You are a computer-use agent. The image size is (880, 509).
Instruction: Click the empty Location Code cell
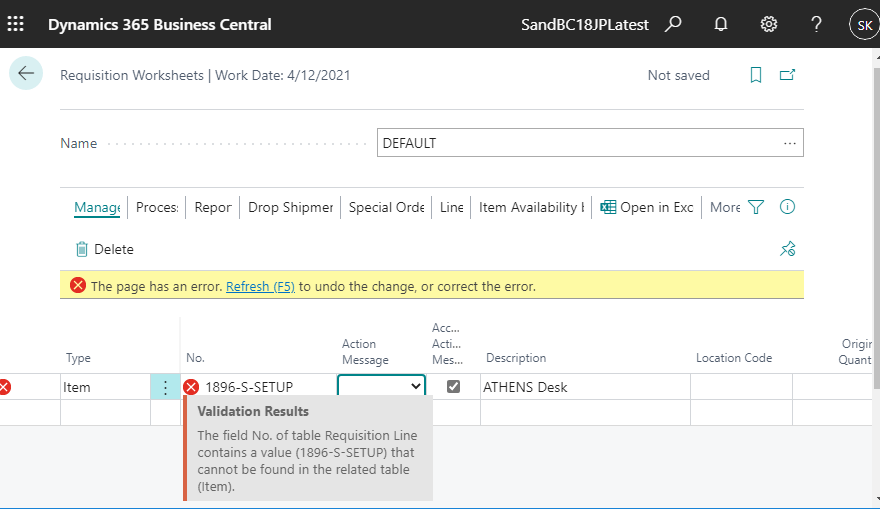pos(741,387)
